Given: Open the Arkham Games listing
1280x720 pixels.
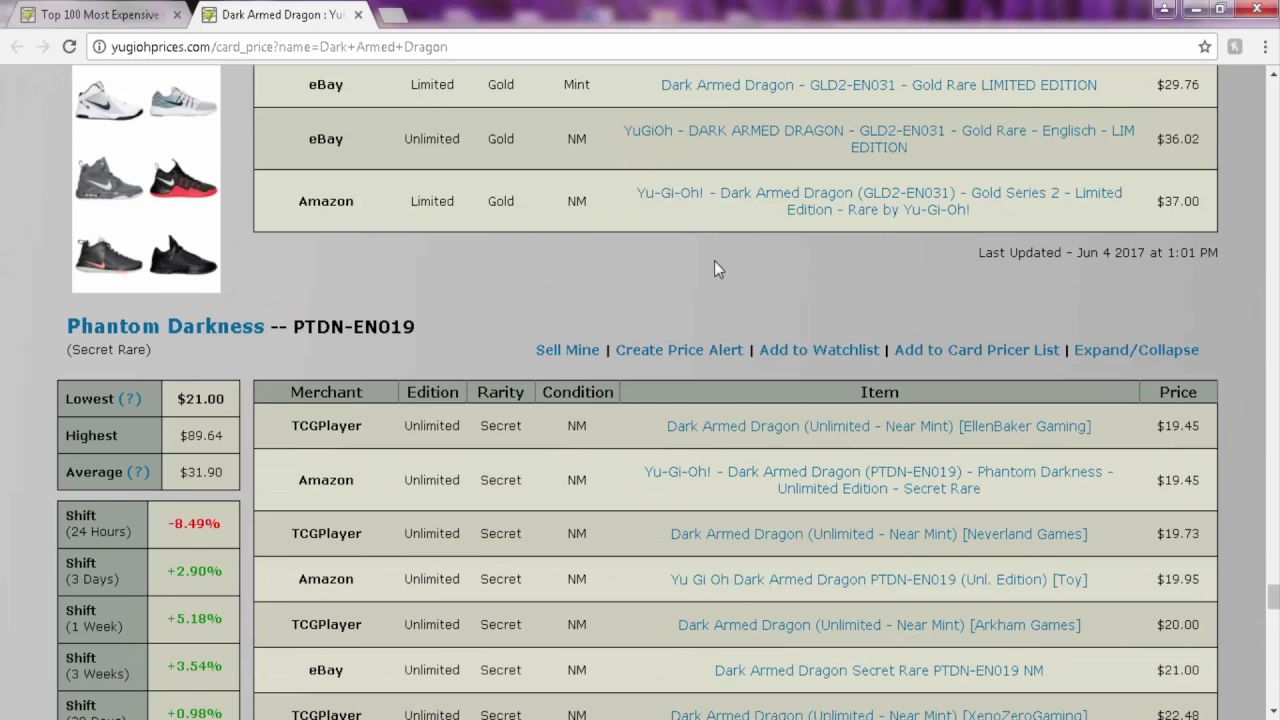Looking at the screenshot, I should click(x=879, y=625).
